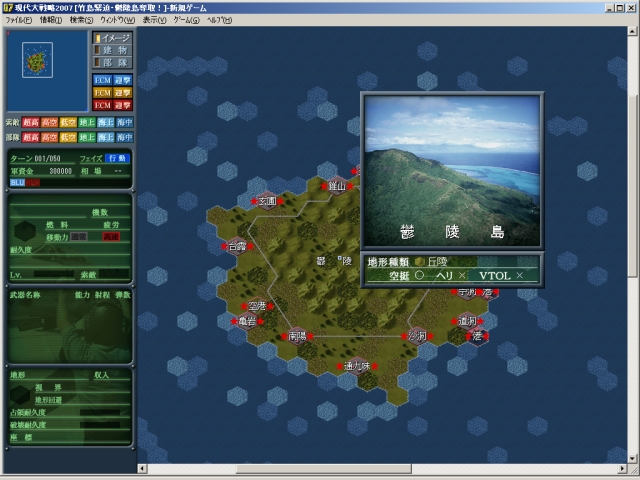Select the 台霞 city hex
The image size is (640, 480).
click(237, 247)
